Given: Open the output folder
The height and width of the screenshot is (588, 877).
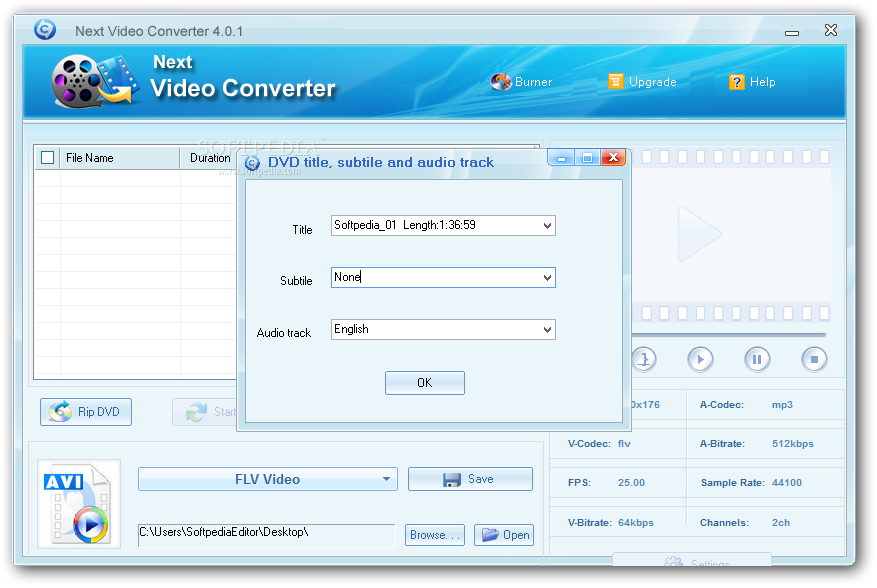Looking at the screenshot, I should point(504,535).
